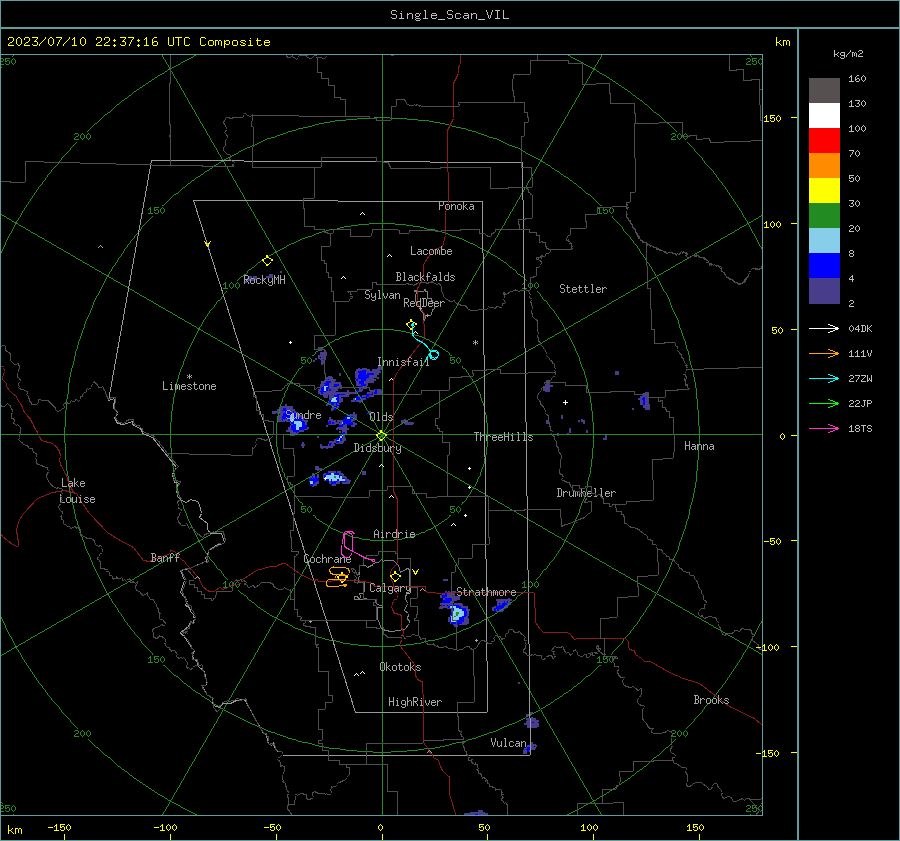Screen dimensions: 900x841
Task: Click the kg/m2 unit label
Action: [848, 54]
